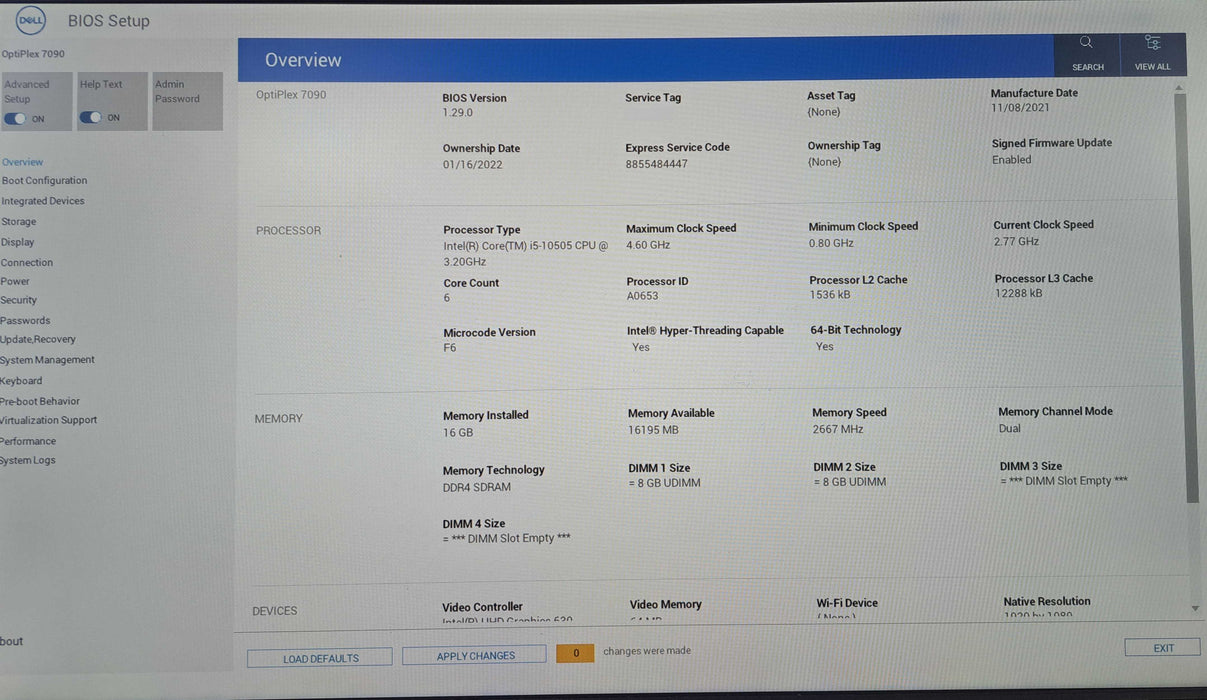
Task: Click the scrollbar up arrow
Action: pos(1180,89)
